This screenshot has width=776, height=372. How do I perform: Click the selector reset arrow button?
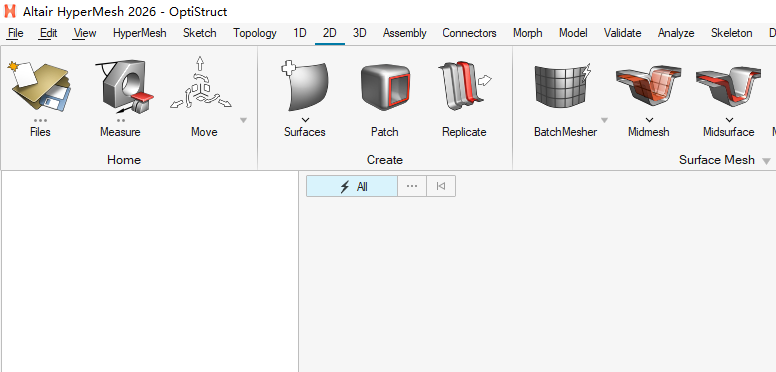tap(440, 186)
